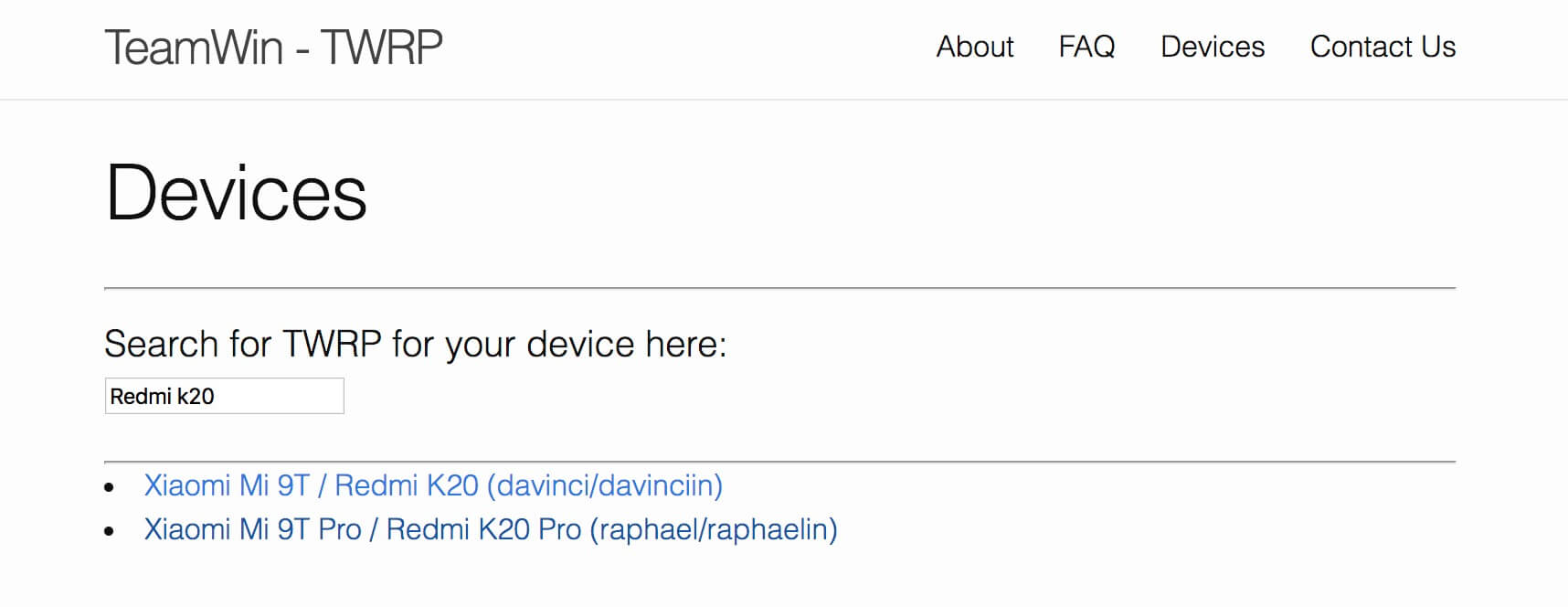The image size is (1568, 607).
Task: Click the bullet beside the Redmi K20 davinci result
Action: pyautogui.click(x=110, y=487)
